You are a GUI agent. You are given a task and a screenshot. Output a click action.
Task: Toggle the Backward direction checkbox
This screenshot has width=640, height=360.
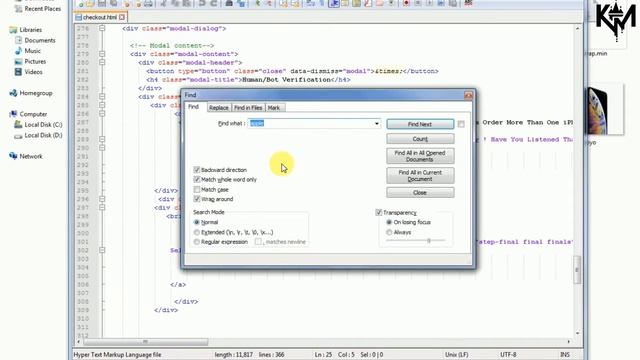tap(197, 170)
